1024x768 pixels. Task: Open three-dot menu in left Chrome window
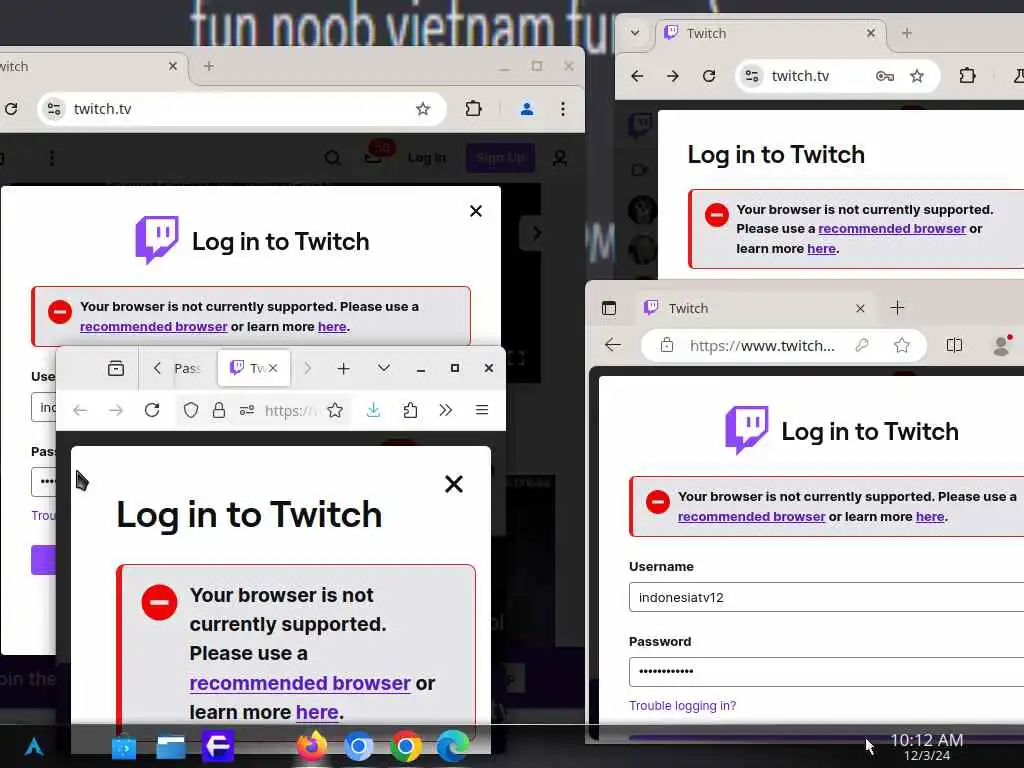(563, 109)
